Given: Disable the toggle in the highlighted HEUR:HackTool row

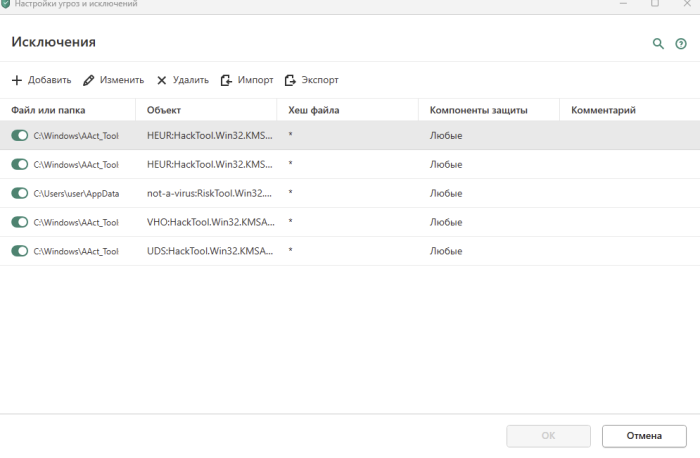Looking at the screenshot, I should [20, 135].
